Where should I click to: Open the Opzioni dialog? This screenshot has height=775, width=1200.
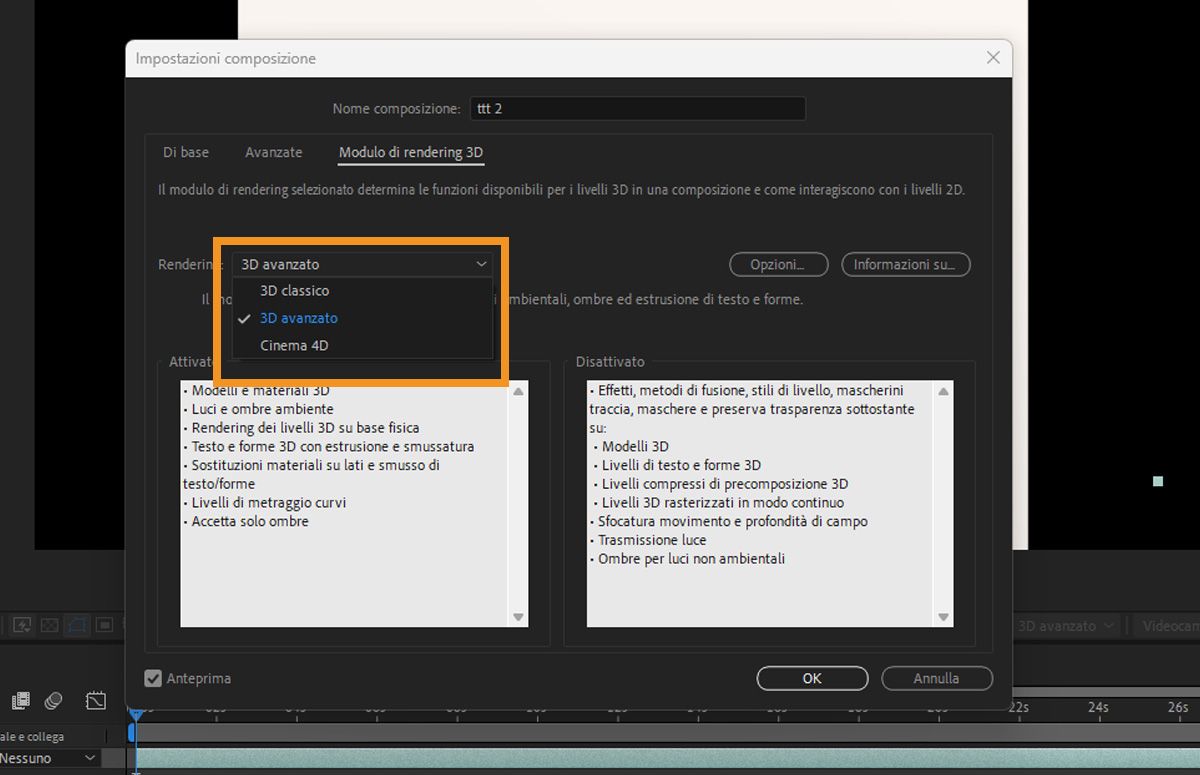(x=778, y=264)
